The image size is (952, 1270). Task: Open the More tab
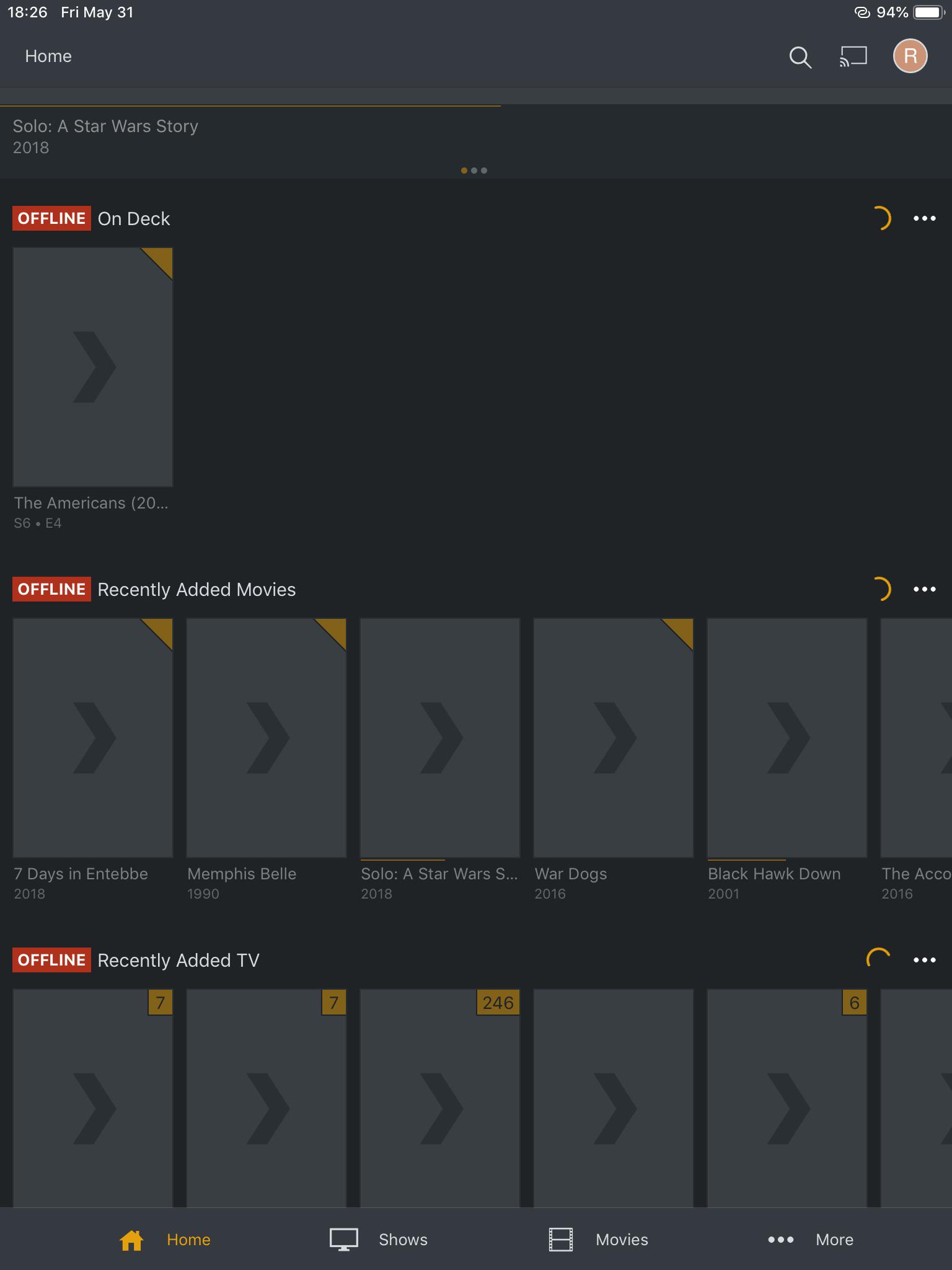(834, 1240)
